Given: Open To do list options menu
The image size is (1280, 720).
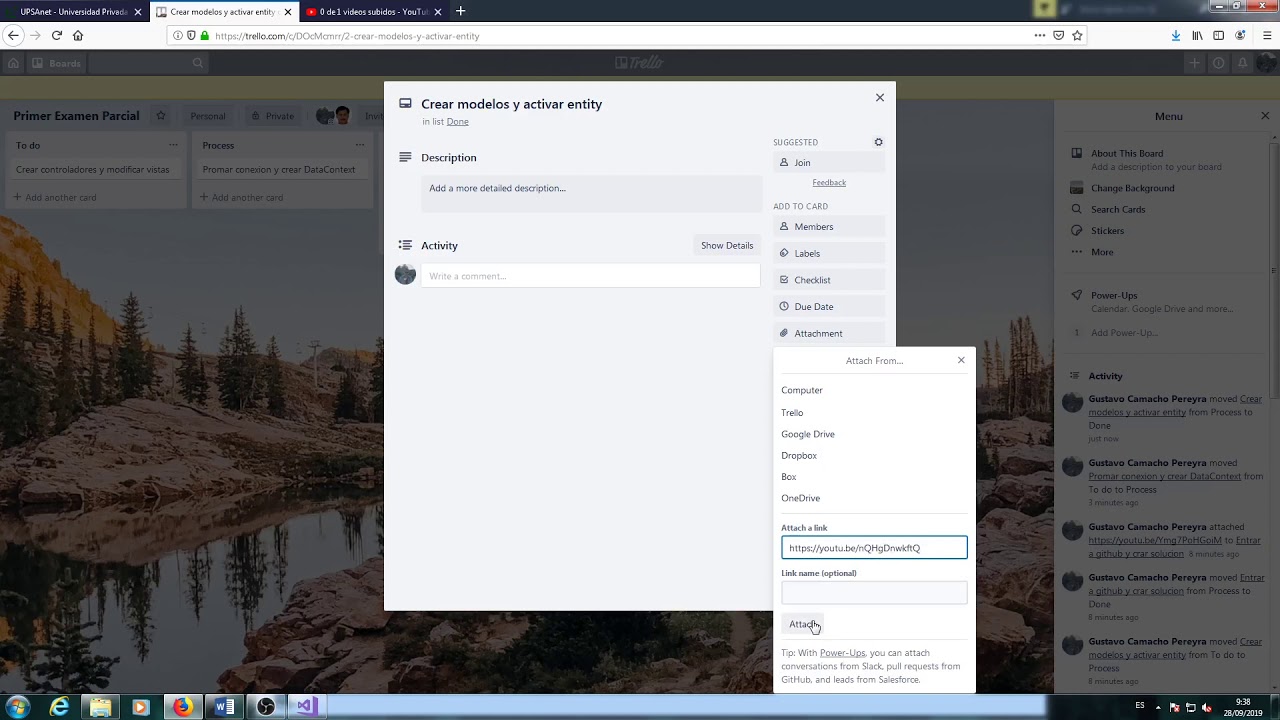Looking at the screenshot, I should 173,145.
